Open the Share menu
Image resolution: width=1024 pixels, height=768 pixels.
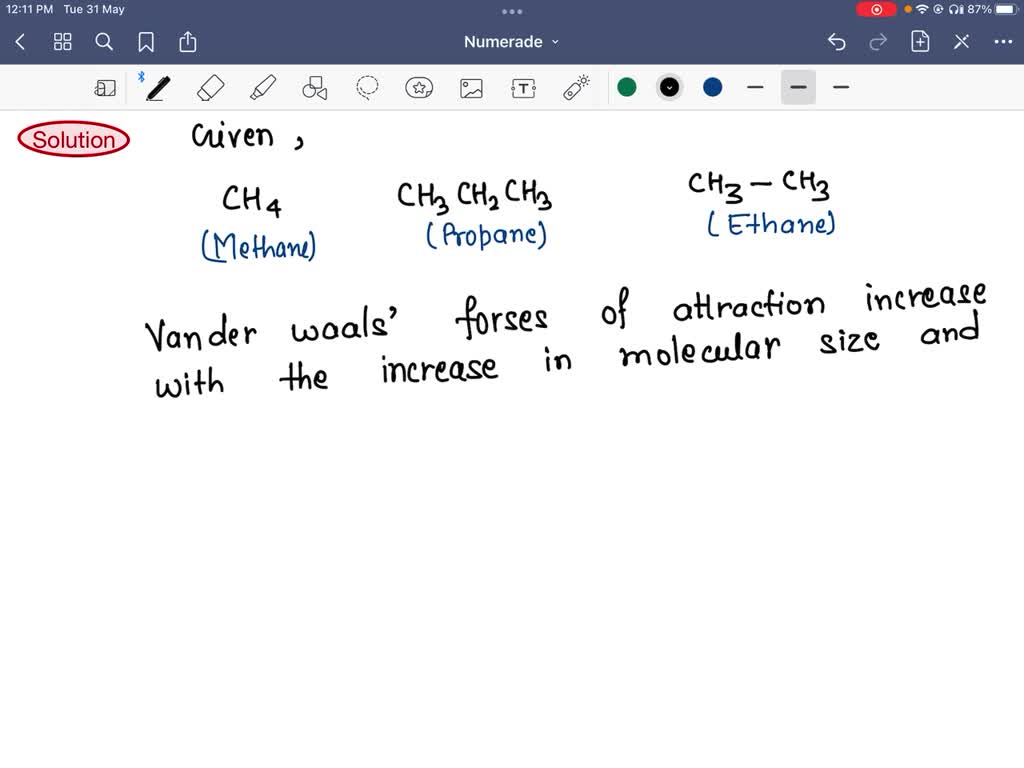(x=188, y=41)
